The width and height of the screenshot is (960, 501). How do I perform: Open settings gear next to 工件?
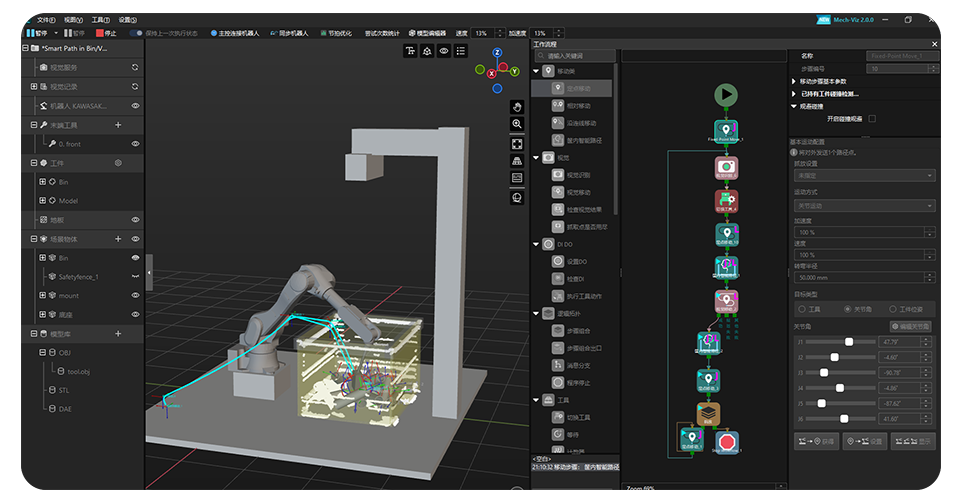pos(118,162)
